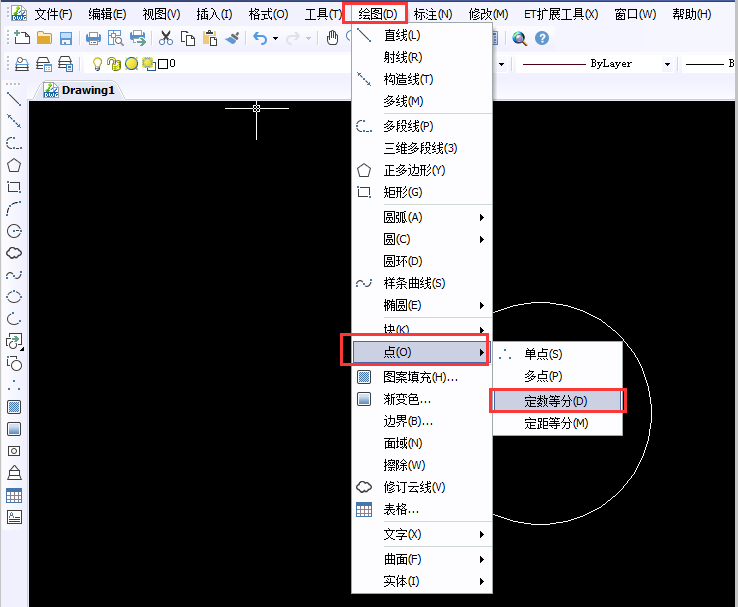
Task: Pick the Revision Cloud tool in left toolbar
Action: (14, 253)
